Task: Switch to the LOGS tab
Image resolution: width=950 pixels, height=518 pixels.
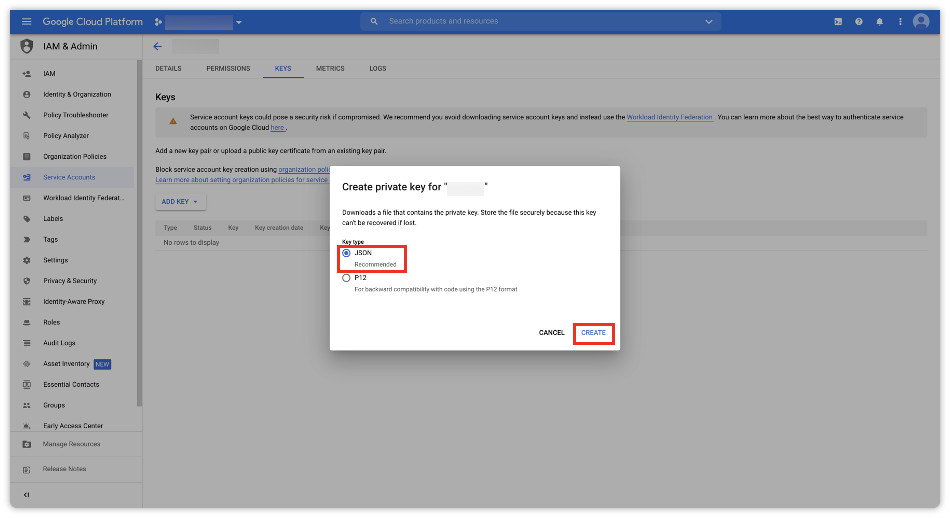Action: pos(377,68)
